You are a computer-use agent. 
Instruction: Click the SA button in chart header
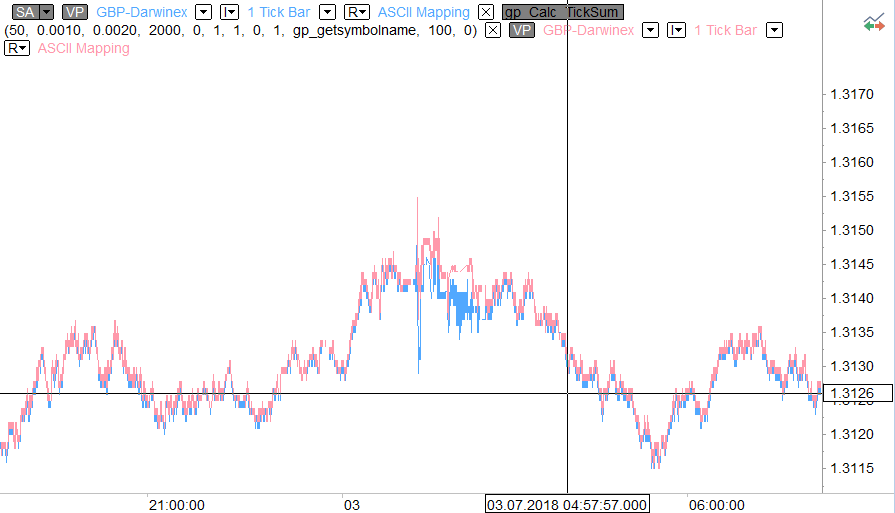click(x=25, y=12)
